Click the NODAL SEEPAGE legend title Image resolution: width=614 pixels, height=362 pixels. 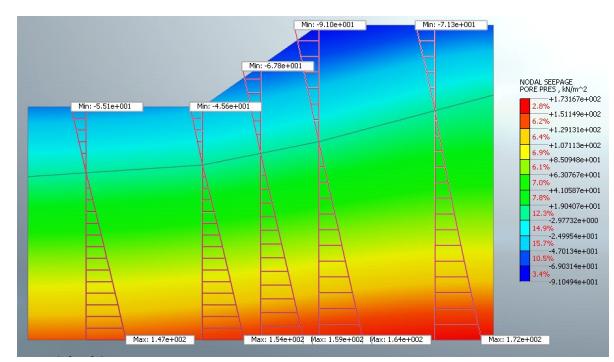click(x=546, y=82)
